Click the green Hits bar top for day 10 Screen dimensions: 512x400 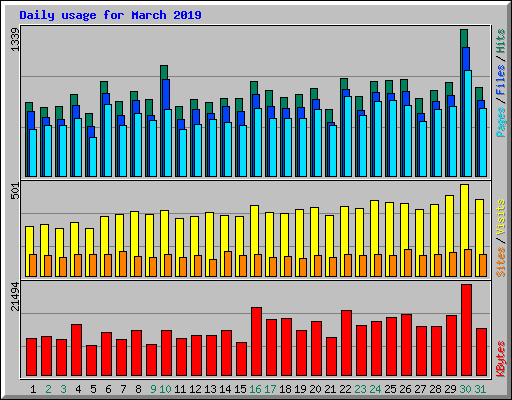(164, 72)
